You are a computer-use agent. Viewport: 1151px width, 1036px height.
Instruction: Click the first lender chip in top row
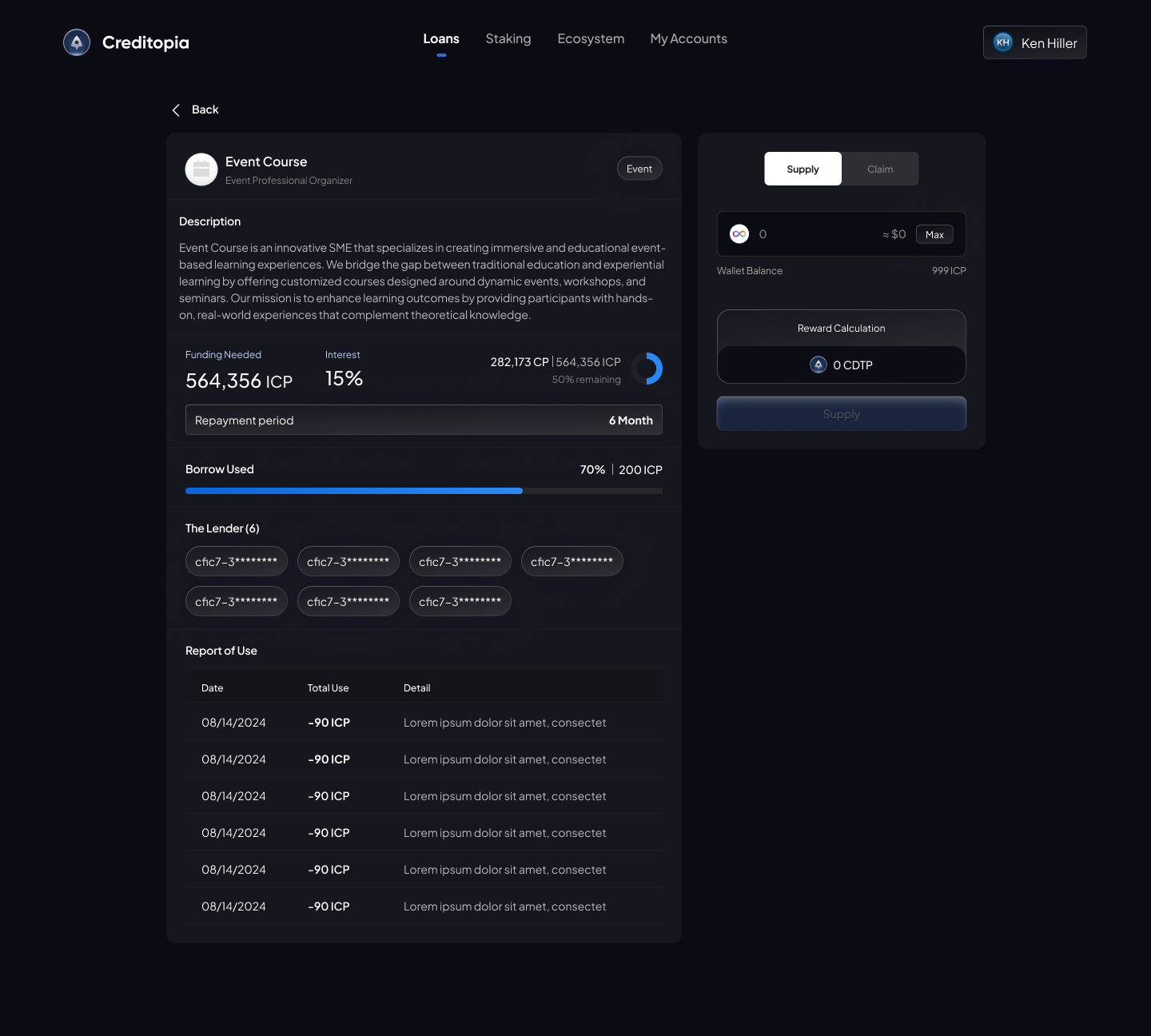[x=237, y=561]
